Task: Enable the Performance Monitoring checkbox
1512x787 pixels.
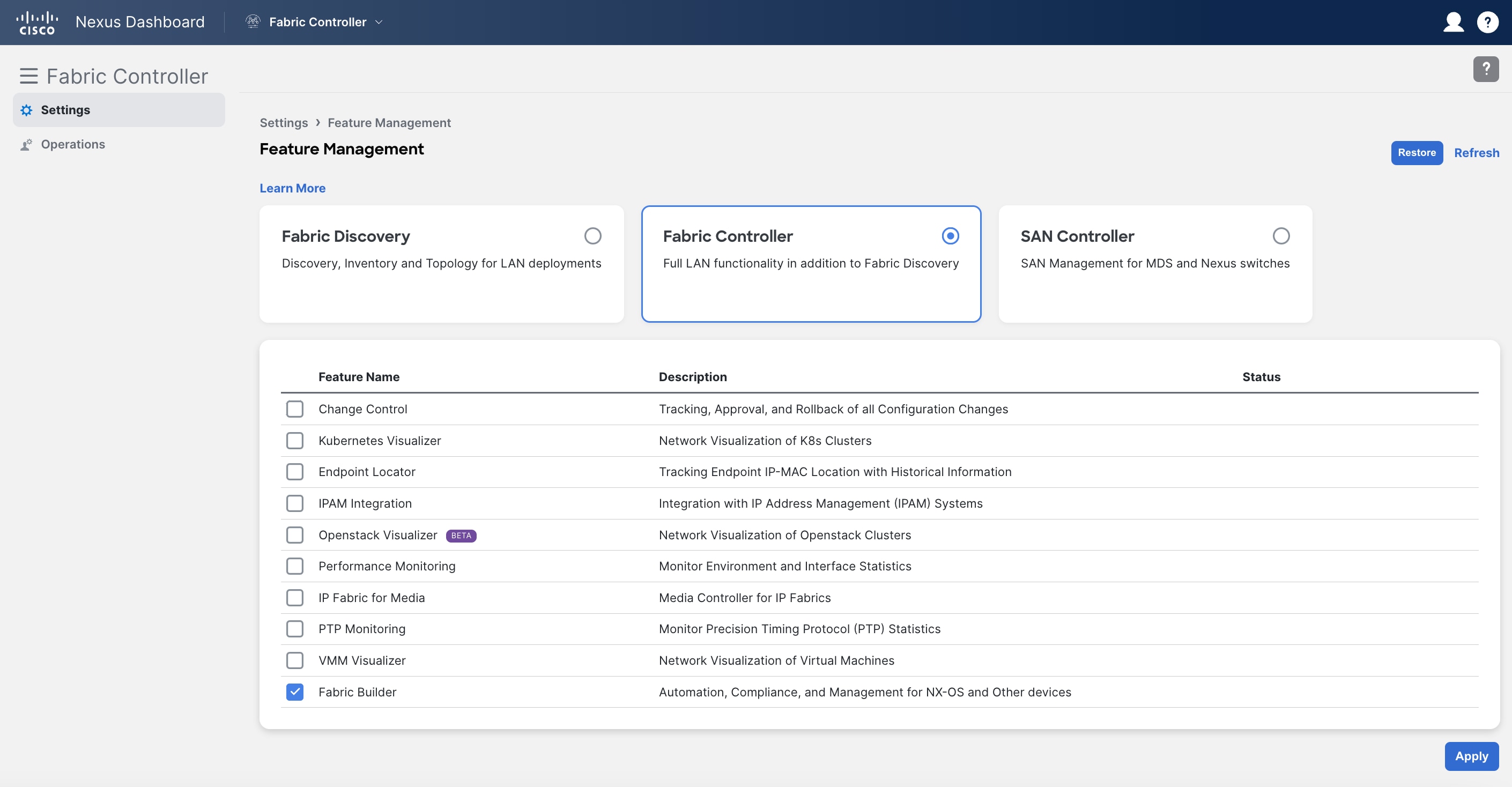Action: pos(295,566)
